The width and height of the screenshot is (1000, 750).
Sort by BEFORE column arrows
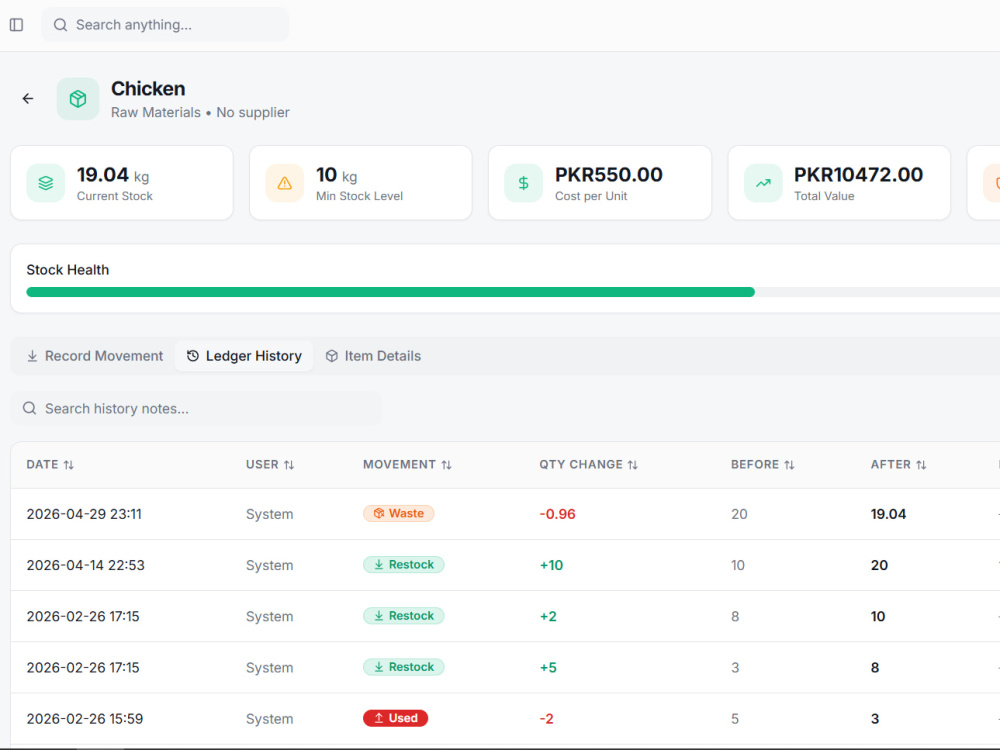790,465
